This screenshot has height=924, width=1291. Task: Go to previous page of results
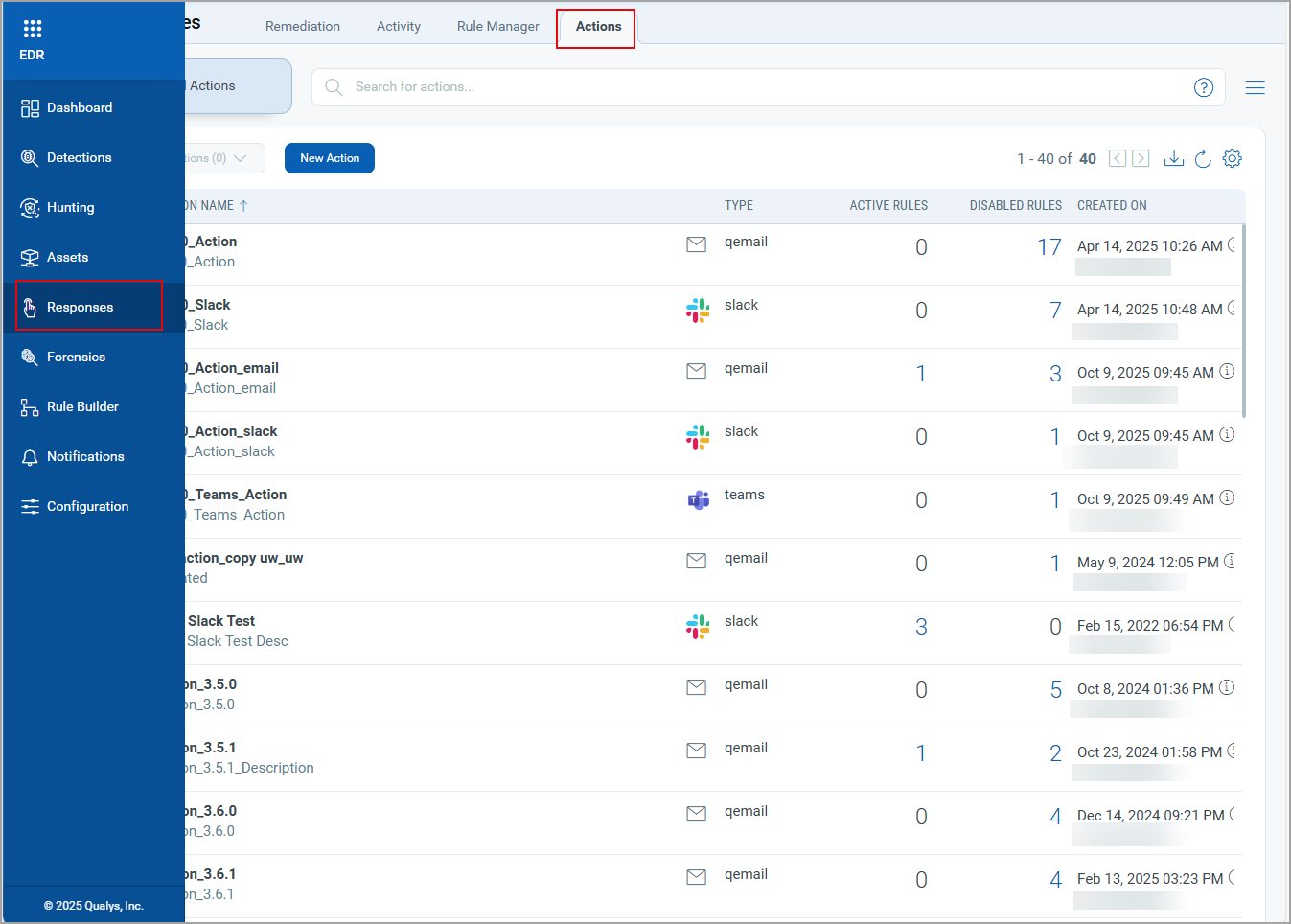click(x=1117, y=158)
